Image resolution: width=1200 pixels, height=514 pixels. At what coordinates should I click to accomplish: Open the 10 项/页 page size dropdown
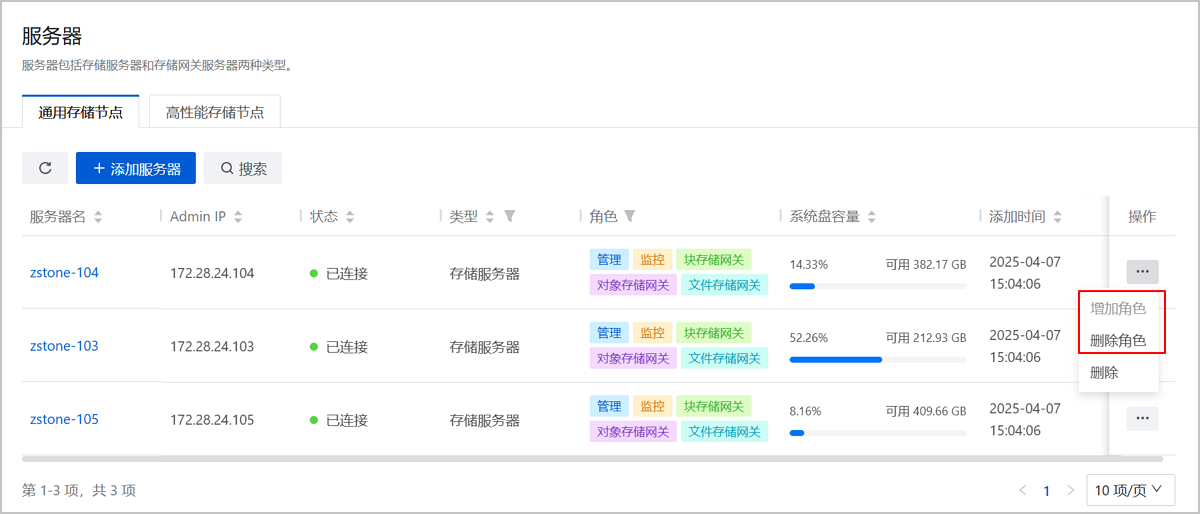click(1129, 490)
